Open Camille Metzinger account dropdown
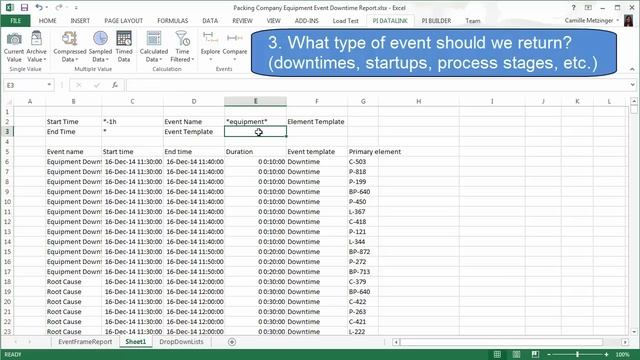The height and width of the screenshot is (360, 640). 618,20
